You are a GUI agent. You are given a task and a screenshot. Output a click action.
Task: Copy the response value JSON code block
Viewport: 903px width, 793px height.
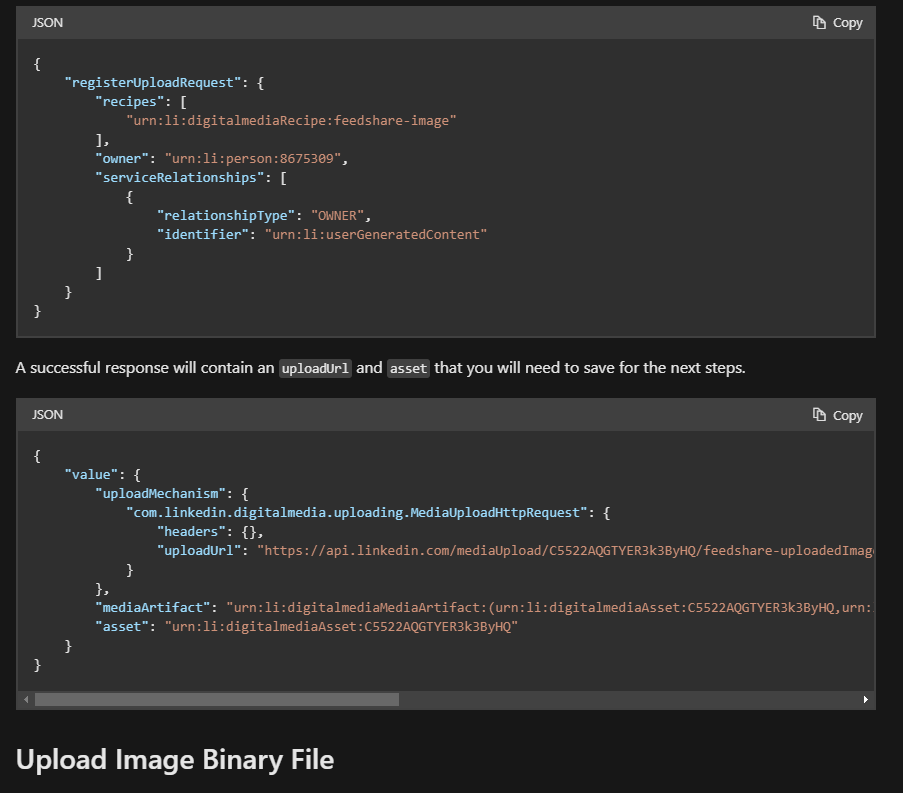click(x=837, y=415)
